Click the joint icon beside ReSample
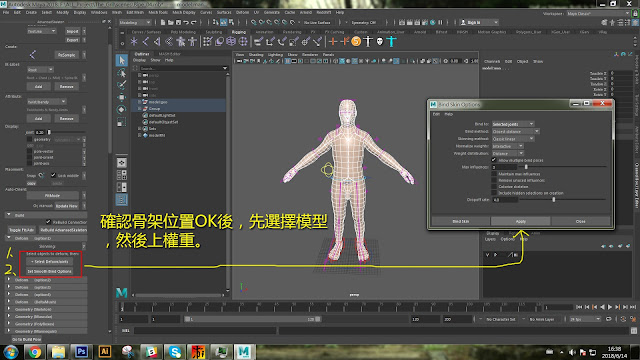The image size is (640, 360). tap(33, 54)
